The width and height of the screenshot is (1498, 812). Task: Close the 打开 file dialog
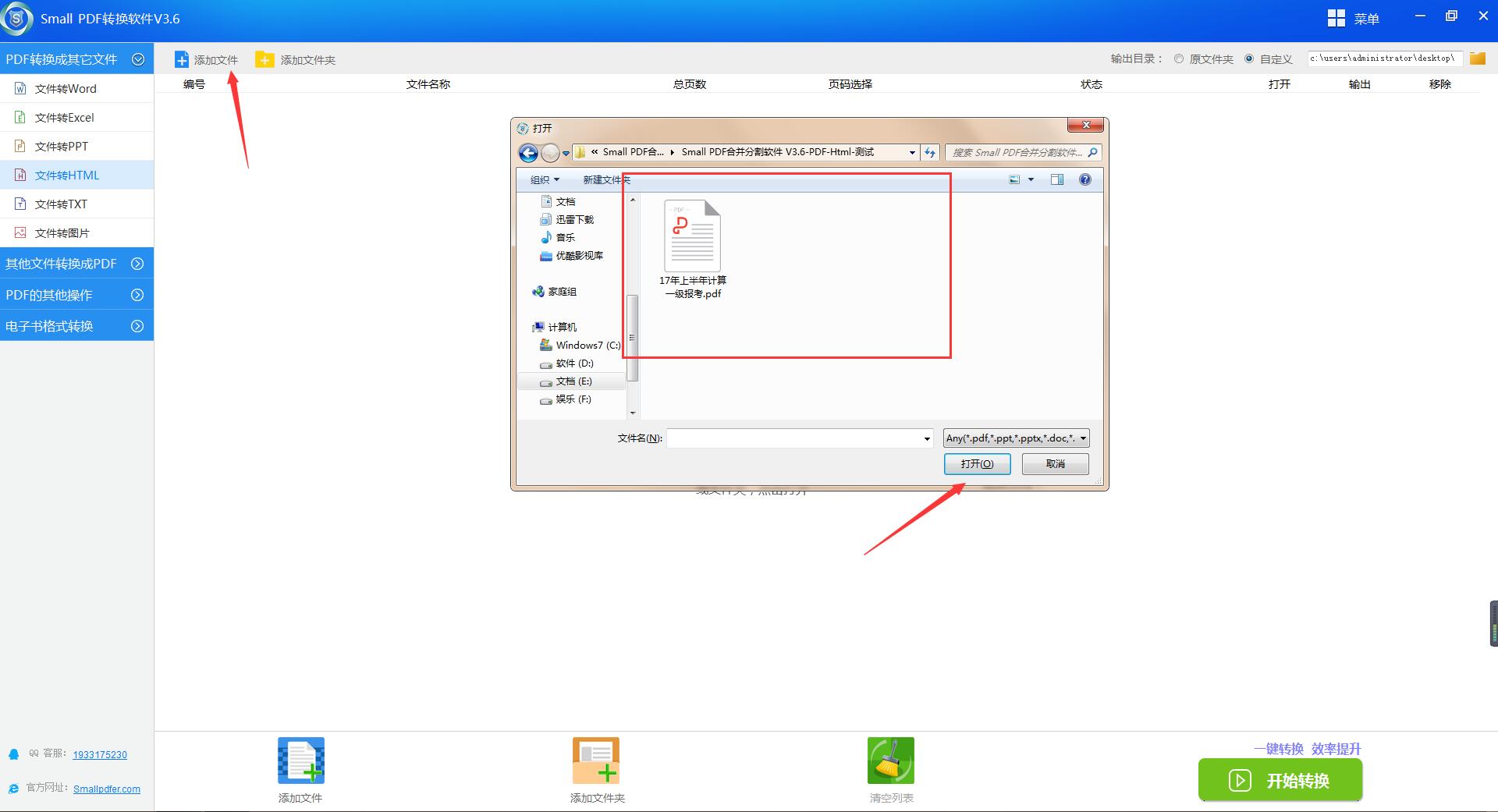pyautogui.click(x=1085, y=125)
